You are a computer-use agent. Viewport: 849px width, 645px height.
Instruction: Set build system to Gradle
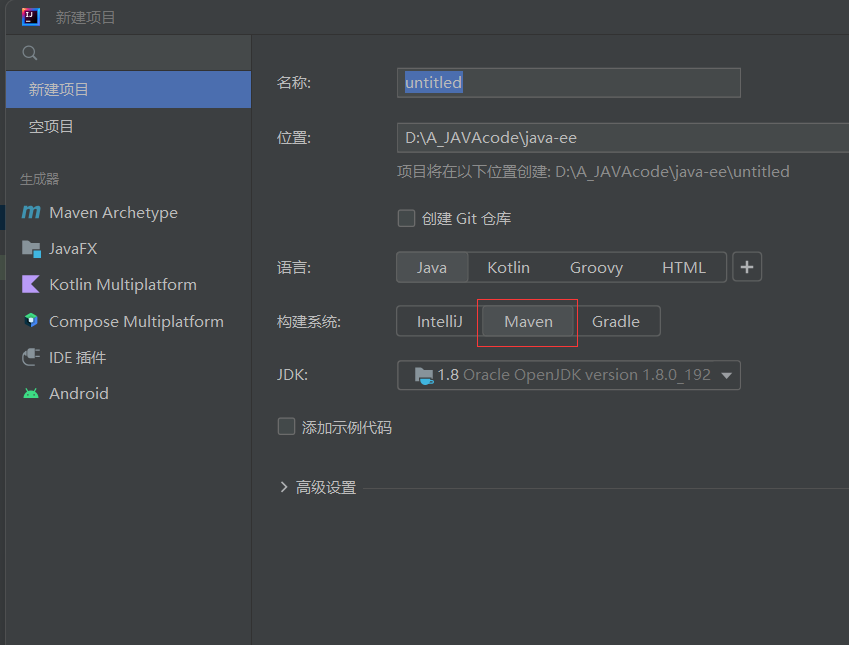[x=615, y=321]
